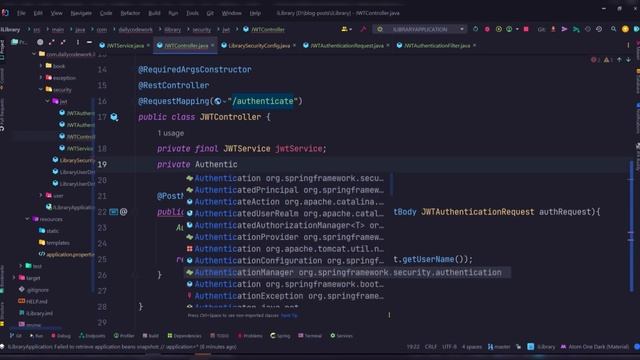The width and height of the screenshot is (640, 360).
Task: Open the Spring tool window
Action: pos(280,336)
